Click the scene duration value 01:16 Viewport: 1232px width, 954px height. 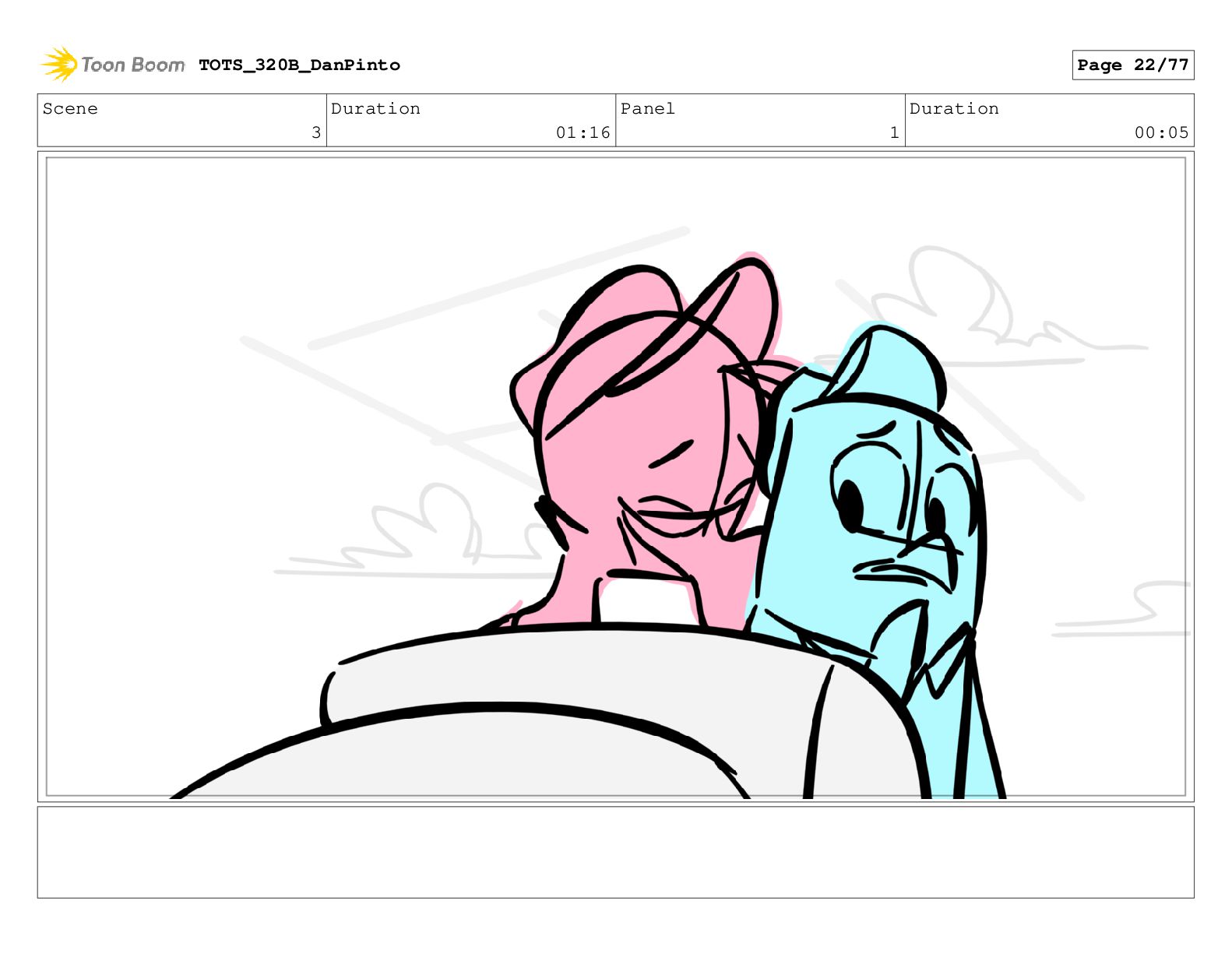coord(583,133)
